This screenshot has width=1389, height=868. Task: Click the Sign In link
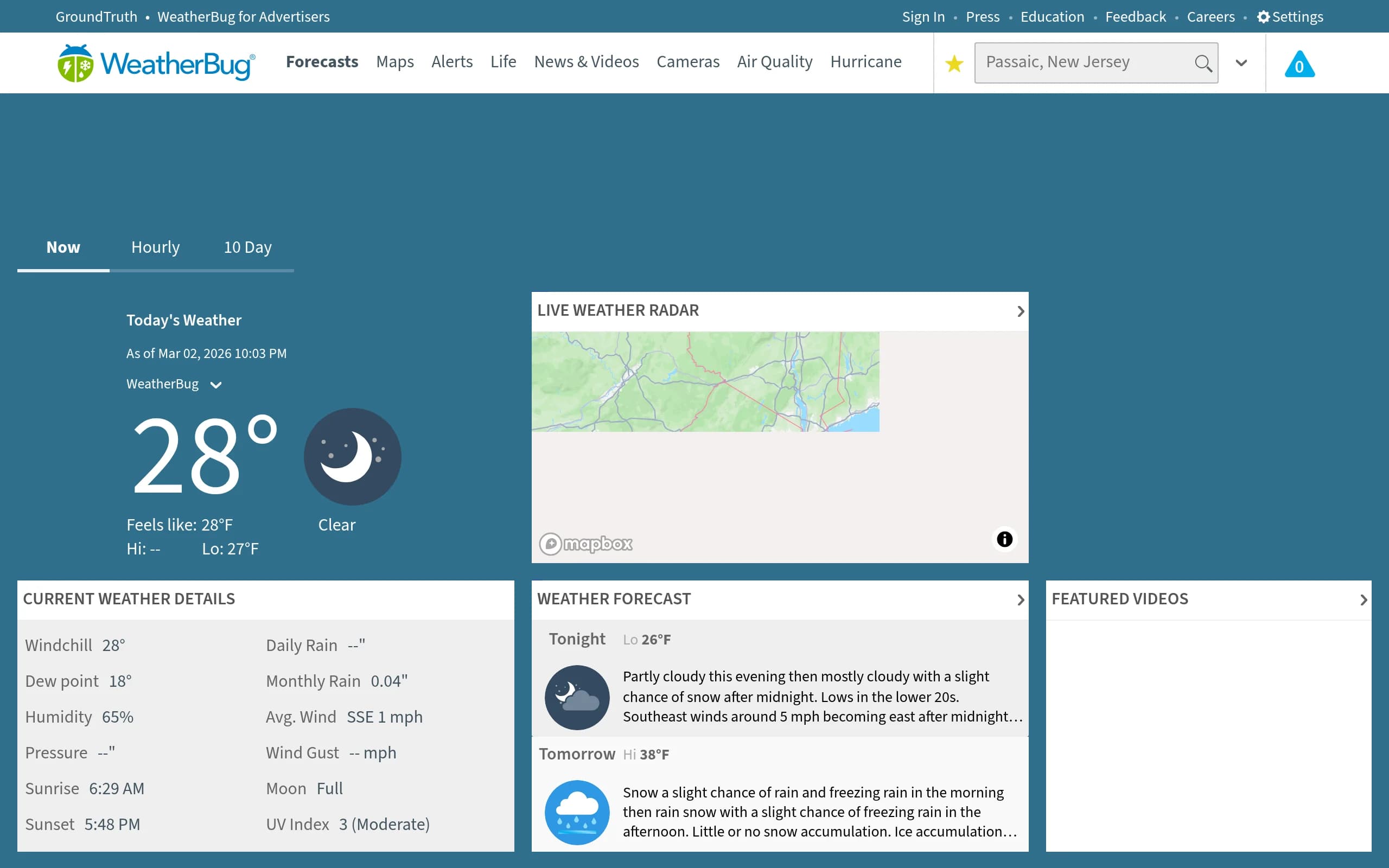click(923, 17)
